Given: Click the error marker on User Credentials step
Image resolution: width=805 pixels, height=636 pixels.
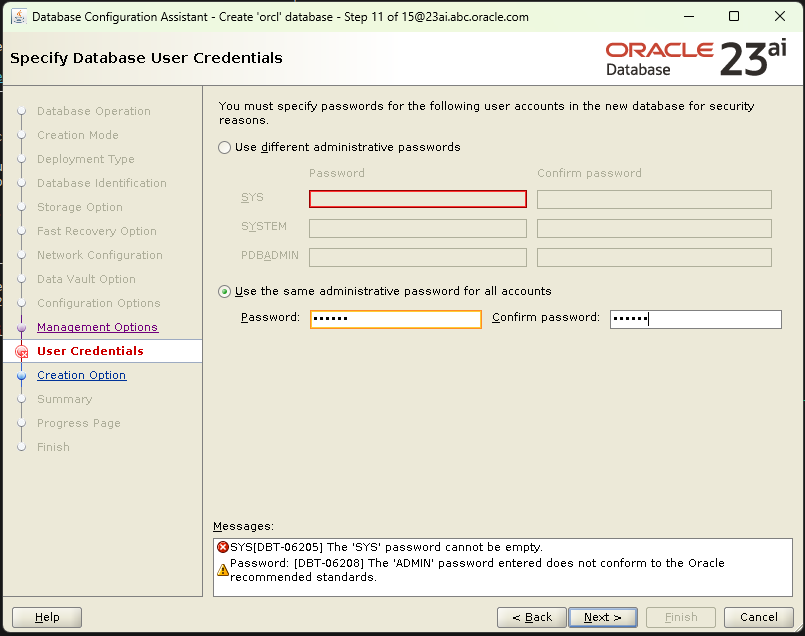Looking at the screenshot, I should click(22, 351).
